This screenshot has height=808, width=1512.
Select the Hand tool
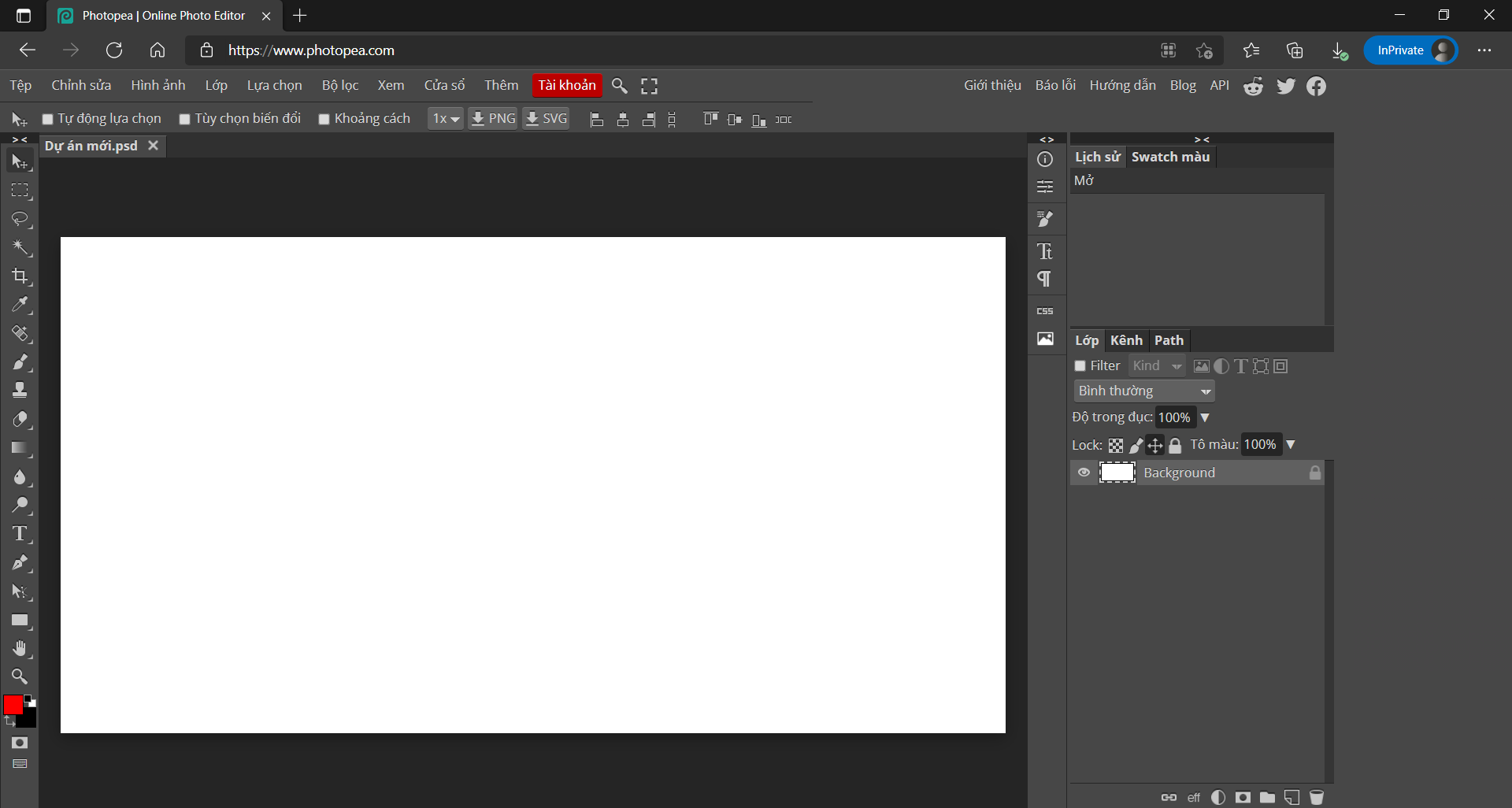point(20,648)
